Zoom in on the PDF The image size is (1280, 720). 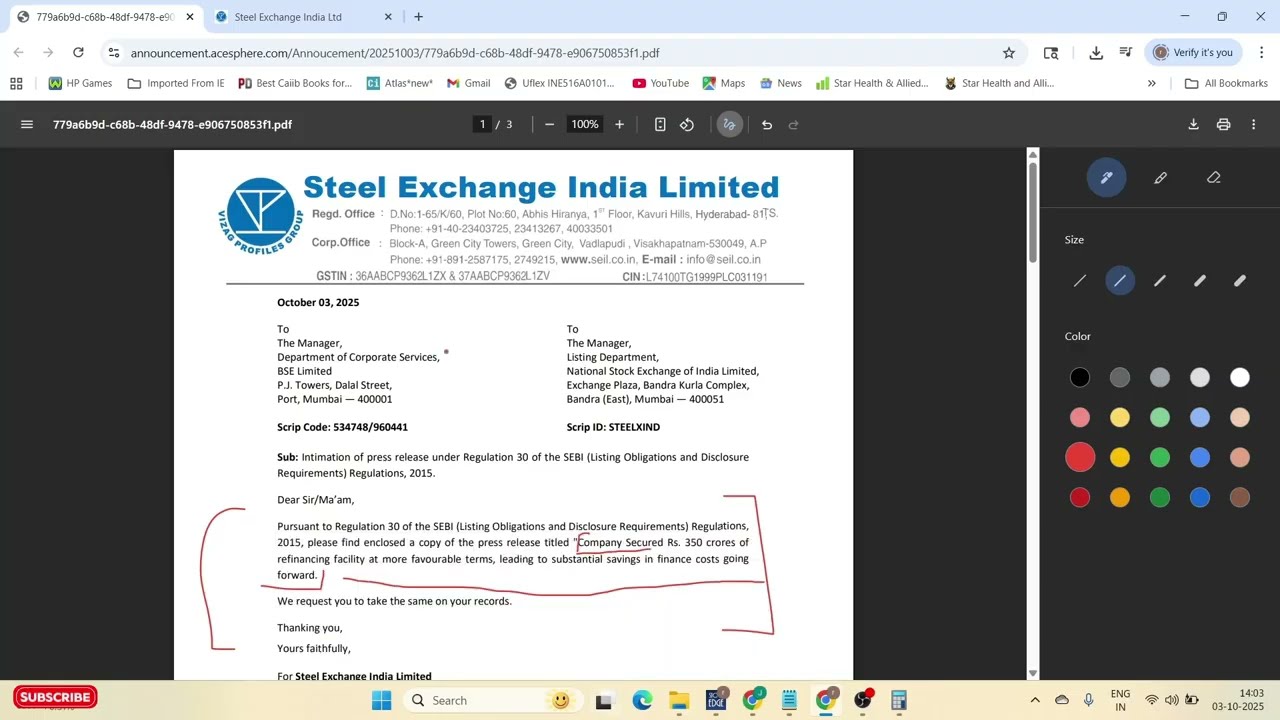[x=619, y=125]
